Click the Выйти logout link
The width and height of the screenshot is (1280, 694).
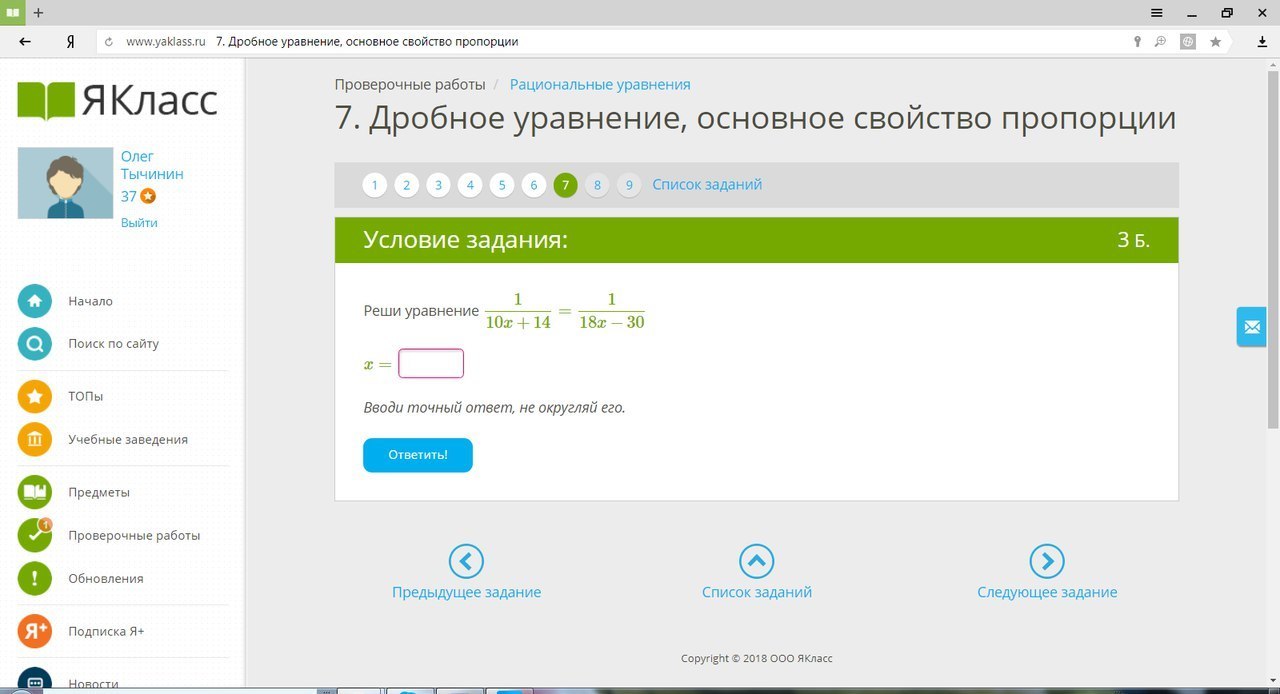point(139,223)
